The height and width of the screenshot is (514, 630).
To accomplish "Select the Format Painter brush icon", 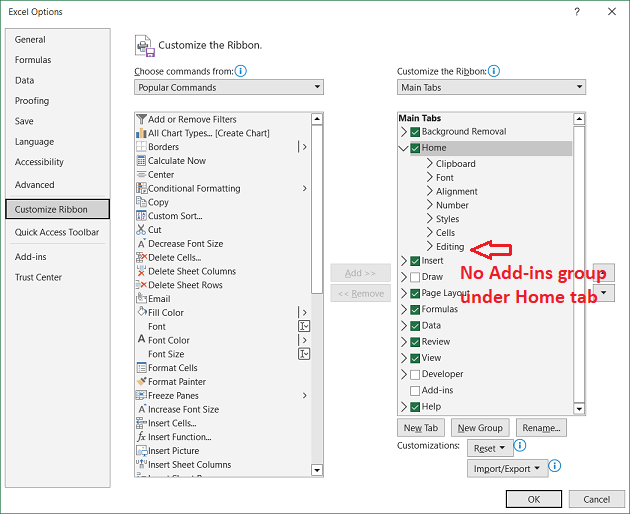I will click(x=141, y=381).
